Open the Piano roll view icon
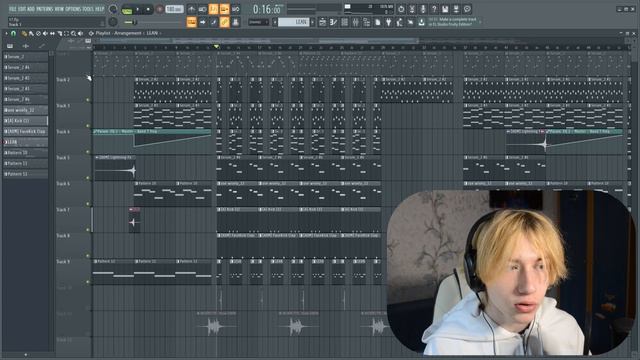Screen dimensions: 640x360 [333, 22]
